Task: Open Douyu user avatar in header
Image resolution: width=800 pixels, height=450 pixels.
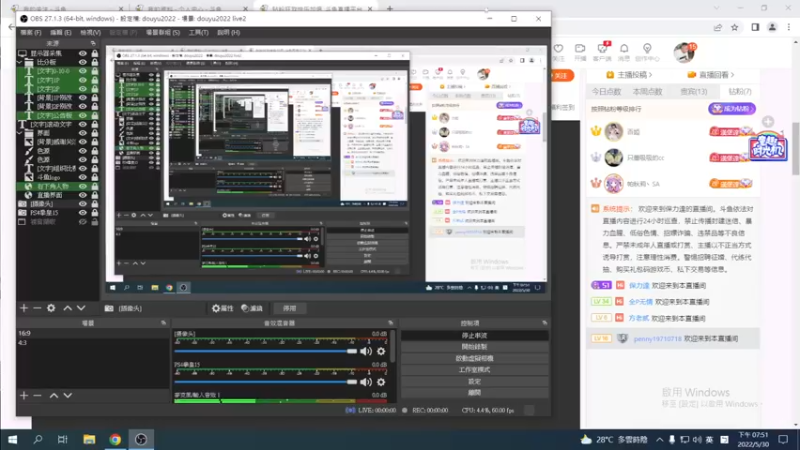Action: (x=683, y=53)
